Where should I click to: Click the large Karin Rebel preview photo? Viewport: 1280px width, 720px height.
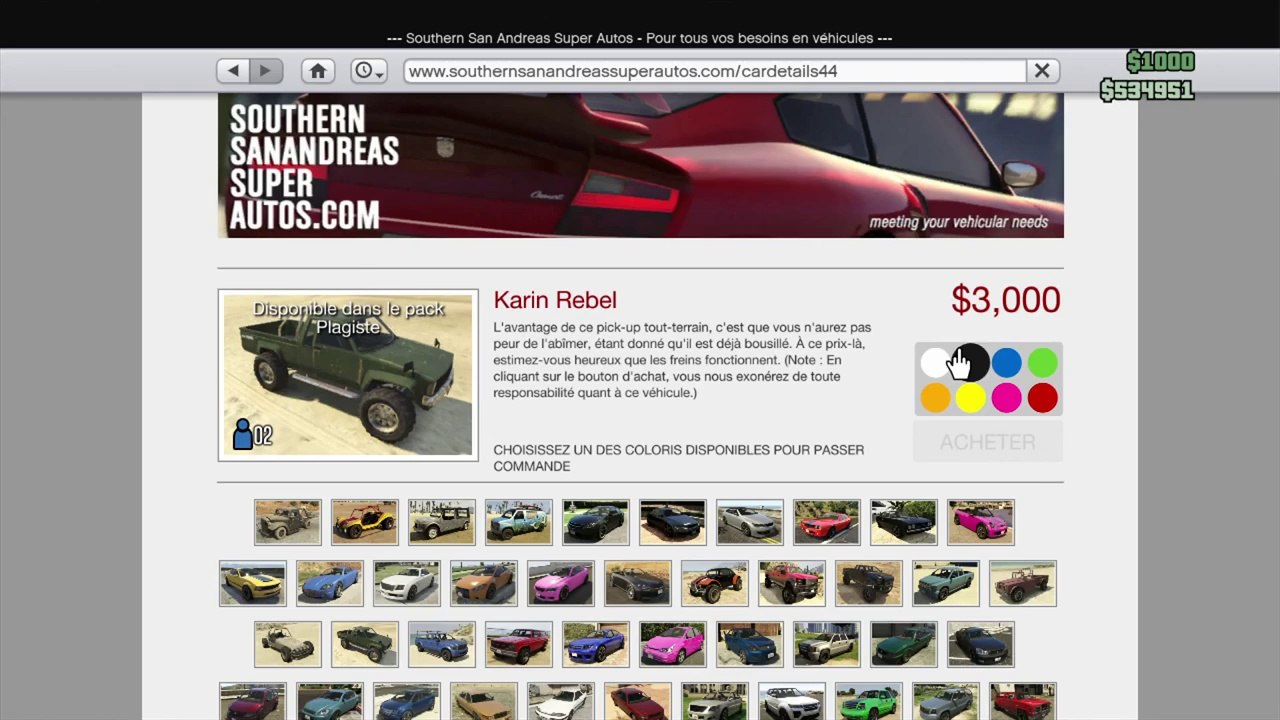point(348,375)
